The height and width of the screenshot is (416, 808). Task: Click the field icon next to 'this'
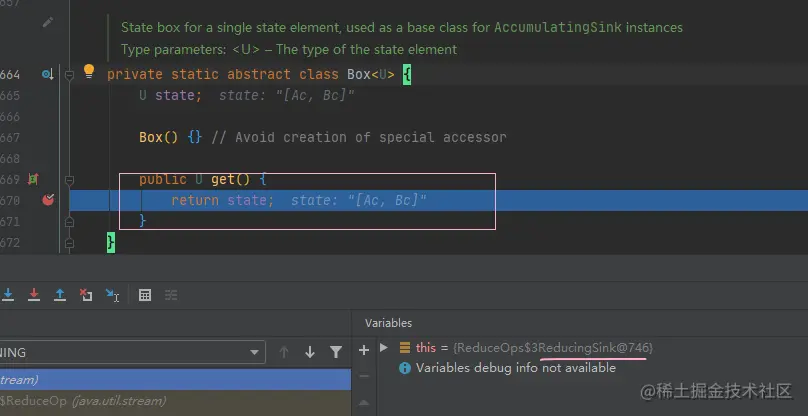point(405,347)
